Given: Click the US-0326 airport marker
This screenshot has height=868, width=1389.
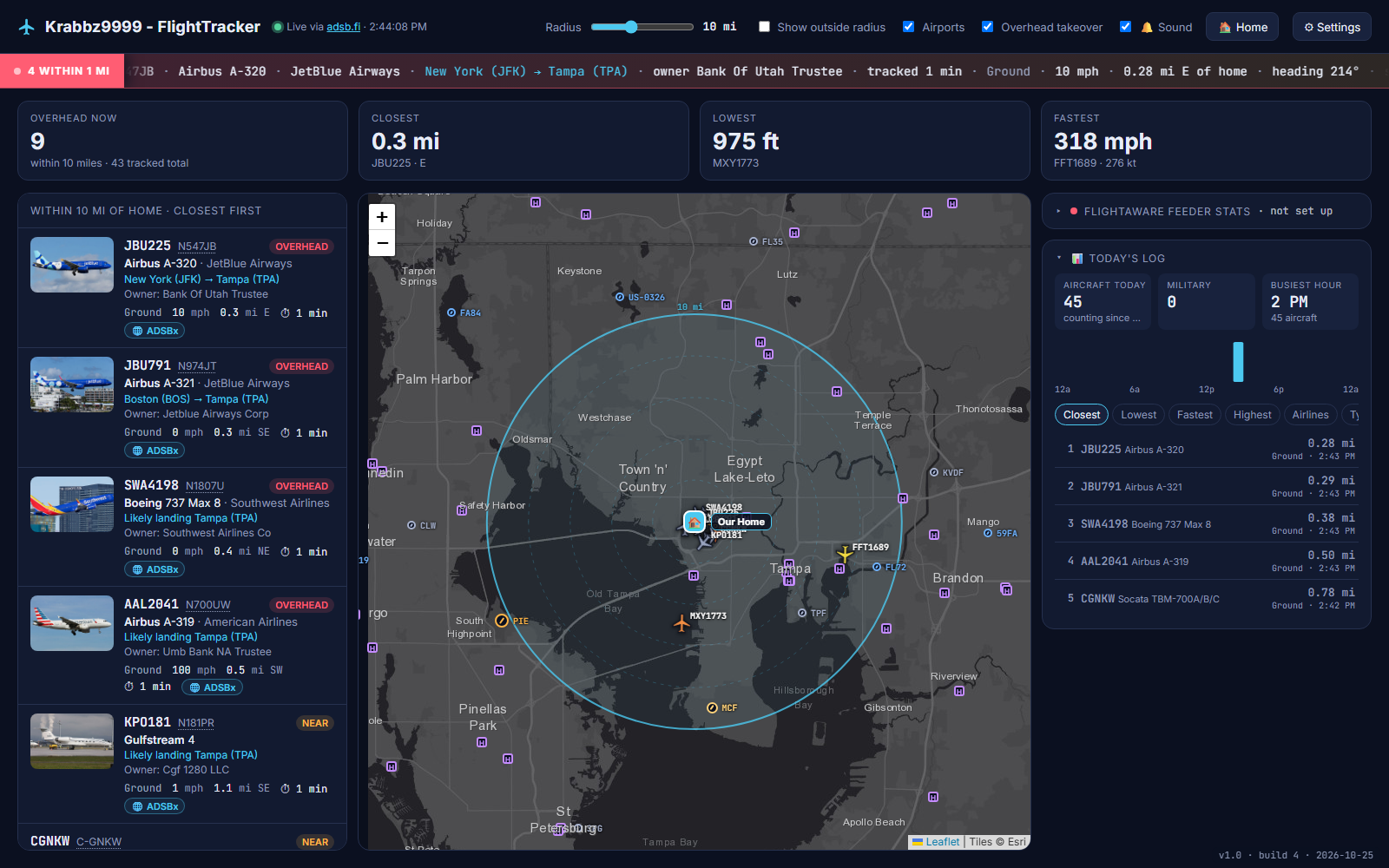Looking at the screenshot, I should [x=620, y=297].
